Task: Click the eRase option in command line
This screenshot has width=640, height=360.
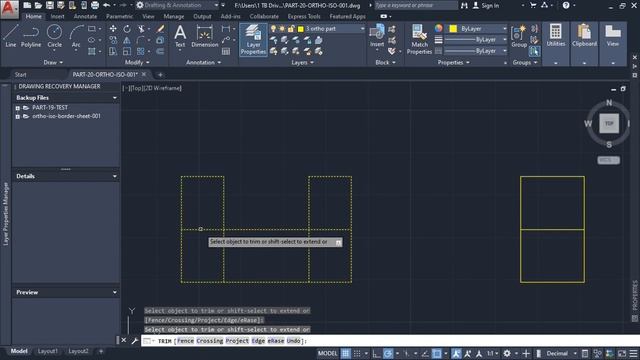Action: coord(276,341)
